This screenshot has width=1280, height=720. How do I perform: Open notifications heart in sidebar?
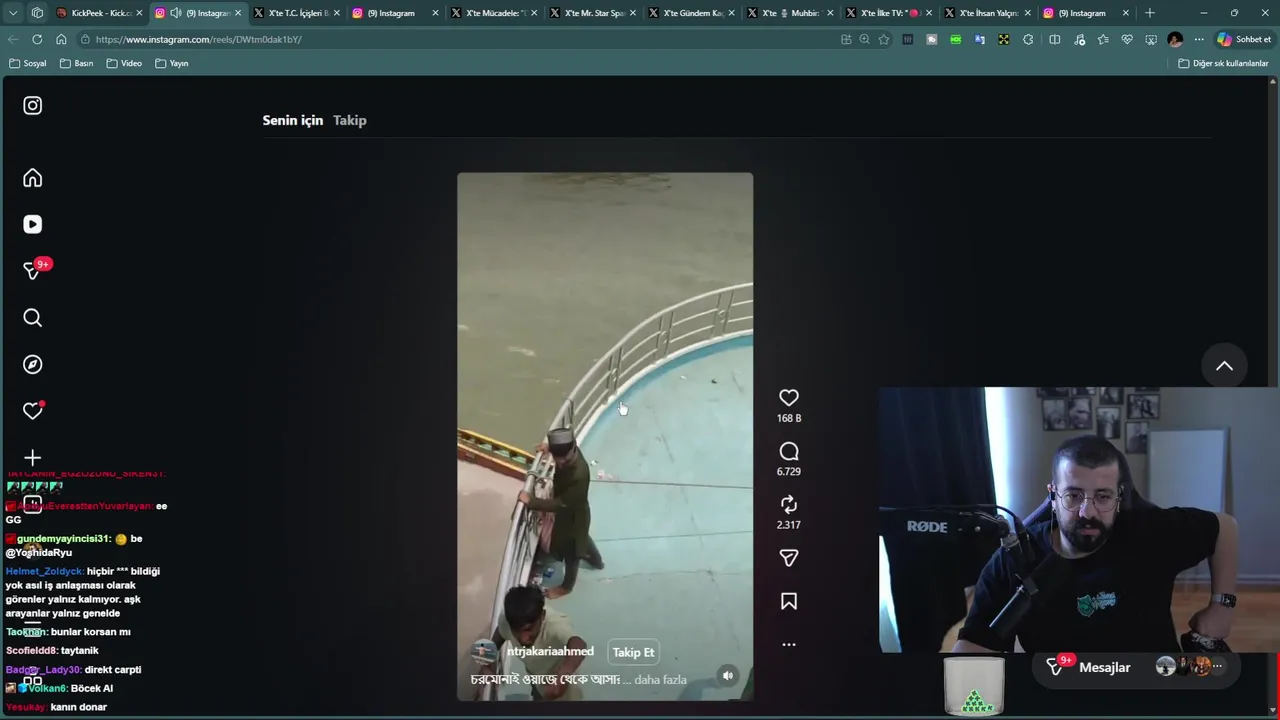tap(33, 411)
